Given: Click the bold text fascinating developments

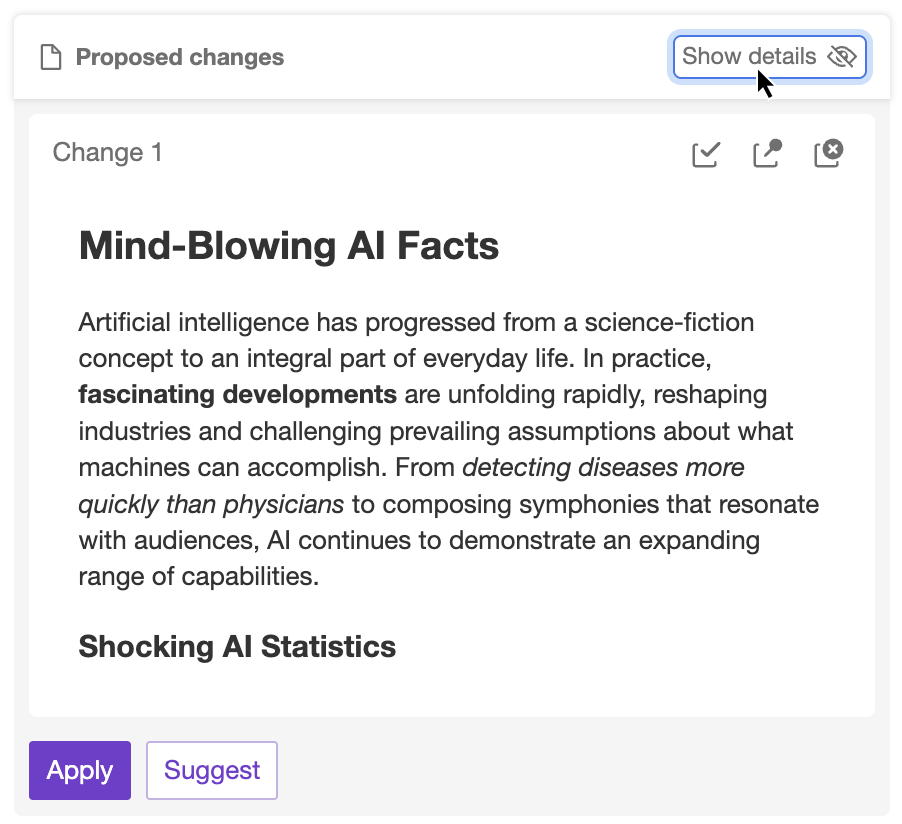Looking at the screenshot, I should coord(237,394).
